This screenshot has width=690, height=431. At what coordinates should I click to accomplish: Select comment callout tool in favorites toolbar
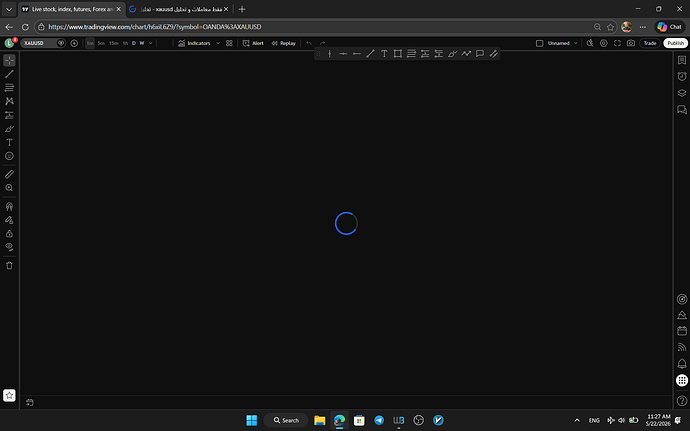coord(480,54)
